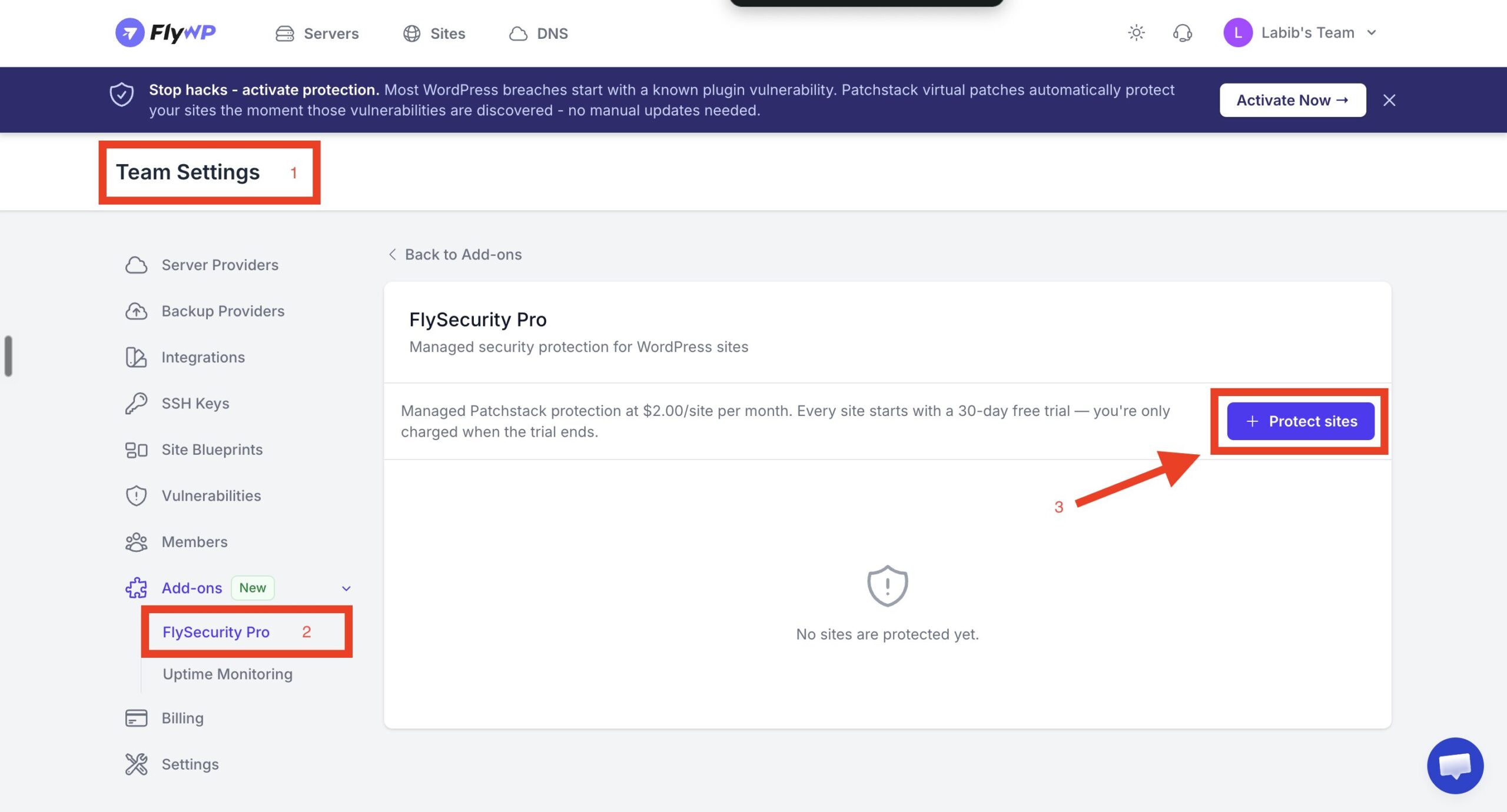Image resolution: width=1507 pixels, height=812 pixels.
Task: Click the "No sites are protected yet." text
Action: tap(887, 634)
